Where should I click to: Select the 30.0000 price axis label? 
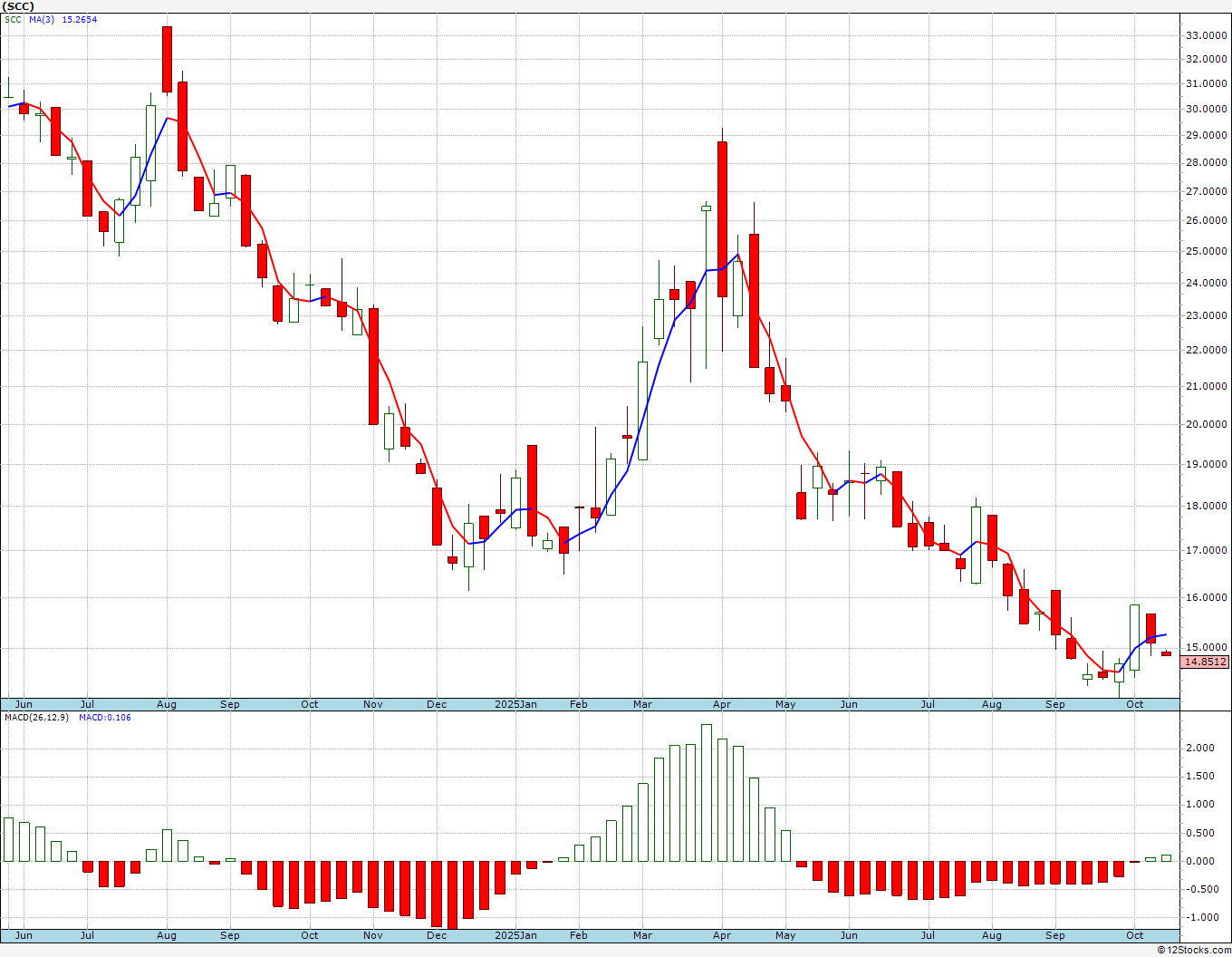[1206, 109]
